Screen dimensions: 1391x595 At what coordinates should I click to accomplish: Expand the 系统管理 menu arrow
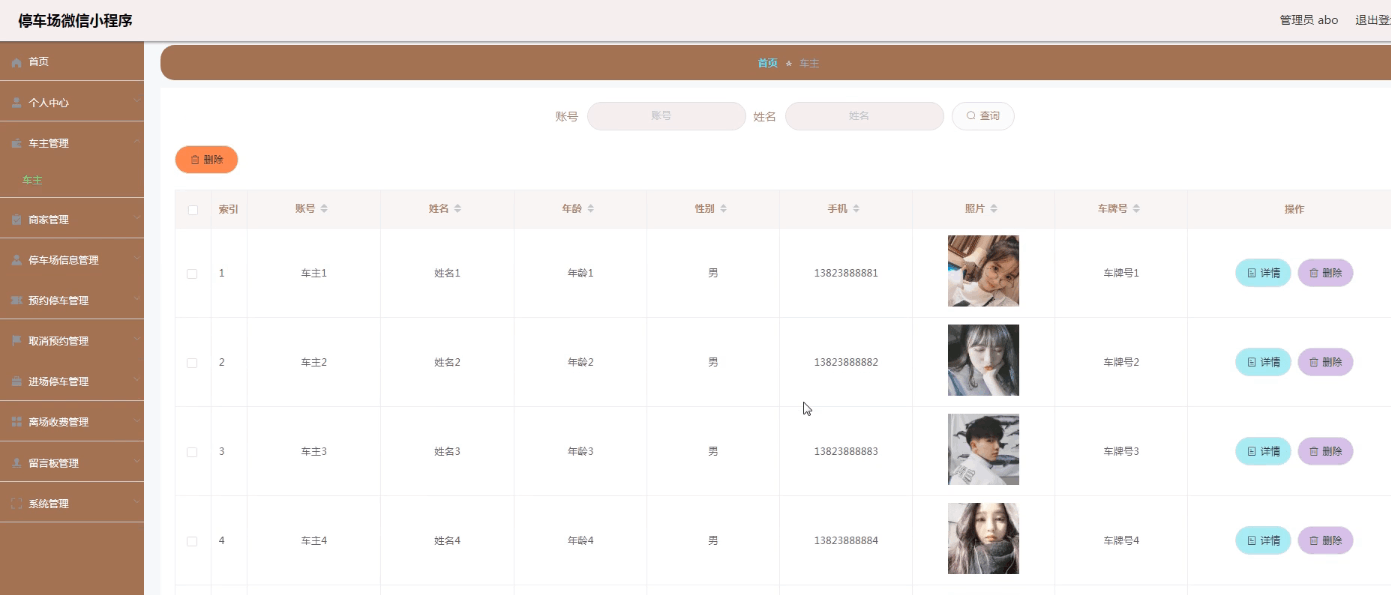pyautogui.click(x=136, y=502)
